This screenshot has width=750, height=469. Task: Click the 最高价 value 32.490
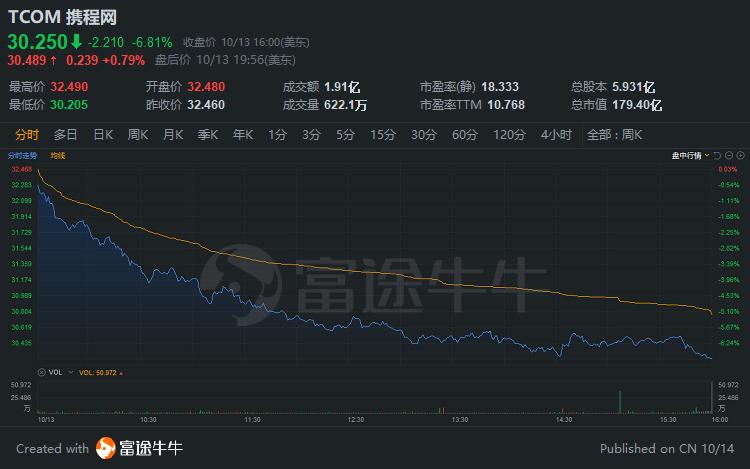(x=69, y=87)
